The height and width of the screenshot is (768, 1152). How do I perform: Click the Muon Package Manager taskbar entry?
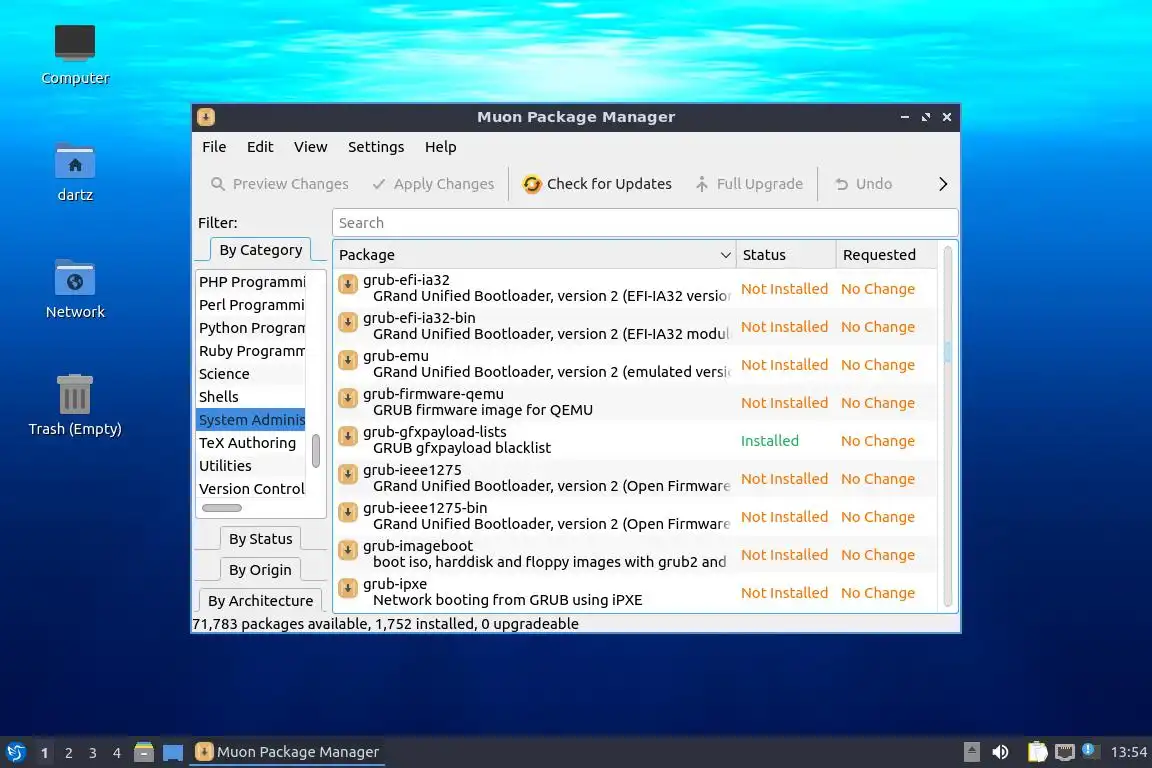287,752
